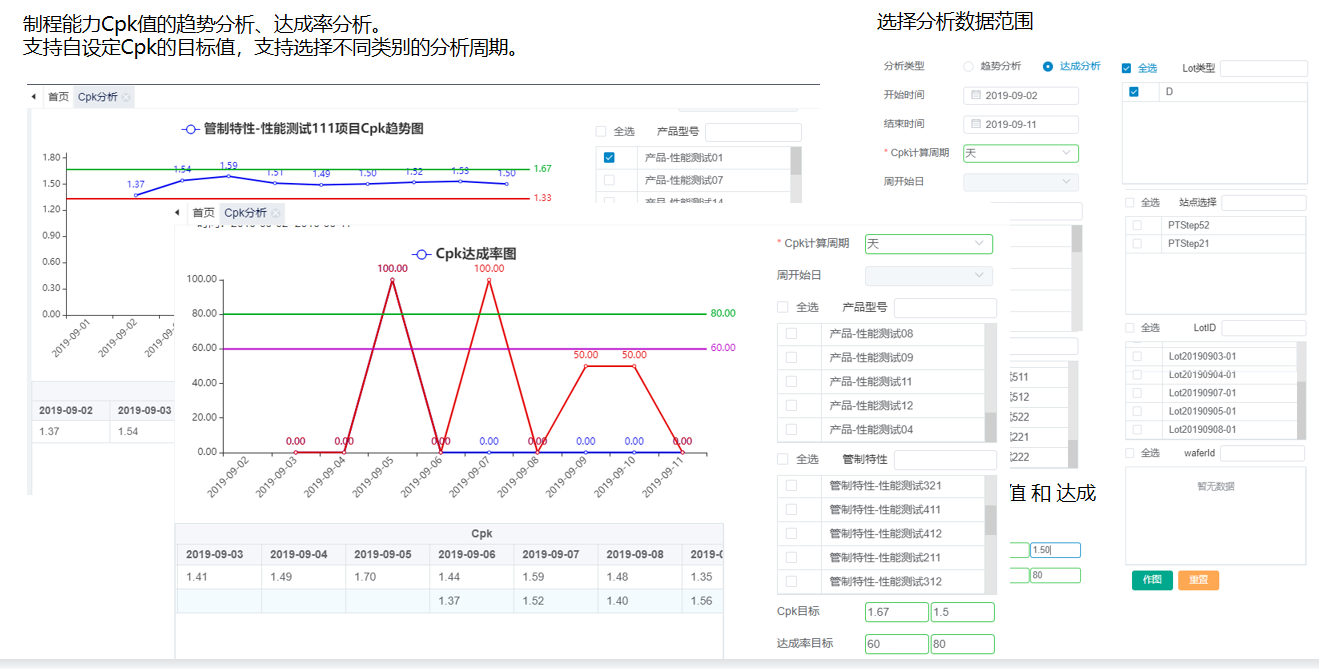The image size is (1319, 669).
Task: Select the 趋势分析 radio button
Action: click(x=968, y=67)
